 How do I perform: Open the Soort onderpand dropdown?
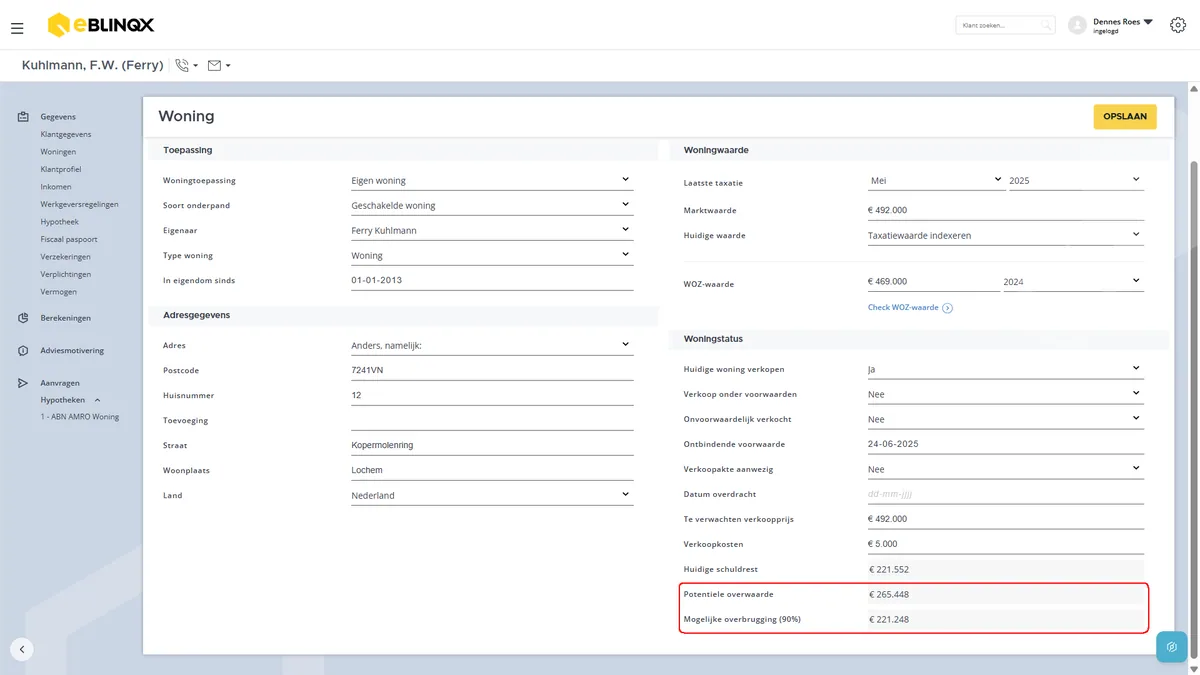[492, 206]
